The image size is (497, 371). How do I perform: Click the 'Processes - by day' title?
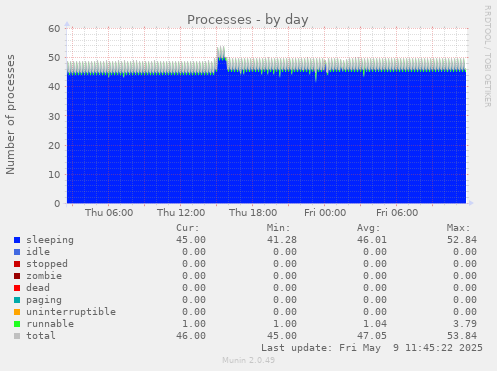[247, 20]
